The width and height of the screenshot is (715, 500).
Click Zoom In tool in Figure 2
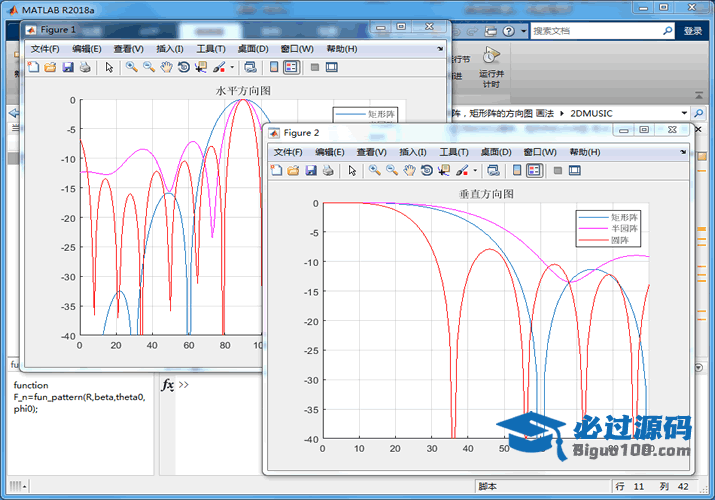click(x=374, y=171)
